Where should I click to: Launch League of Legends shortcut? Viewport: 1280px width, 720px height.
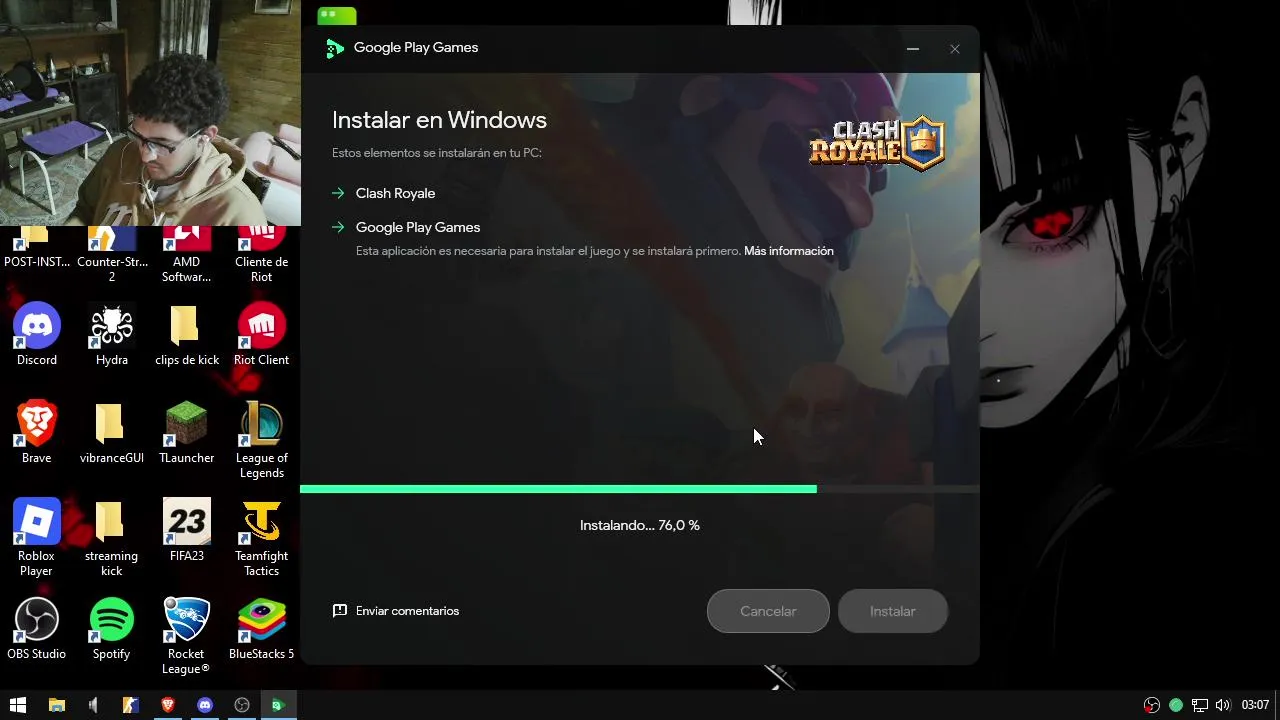261,439
